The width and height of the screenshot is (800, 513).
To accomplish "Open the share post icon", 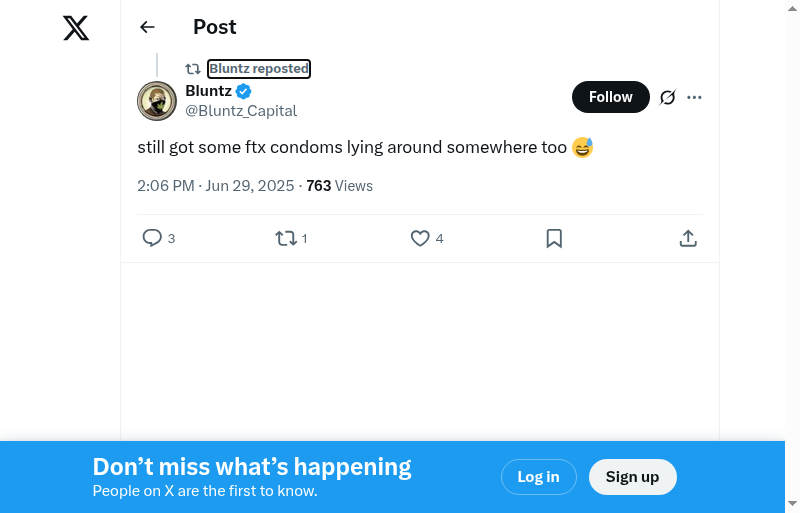I will click(x=688, y=238).
